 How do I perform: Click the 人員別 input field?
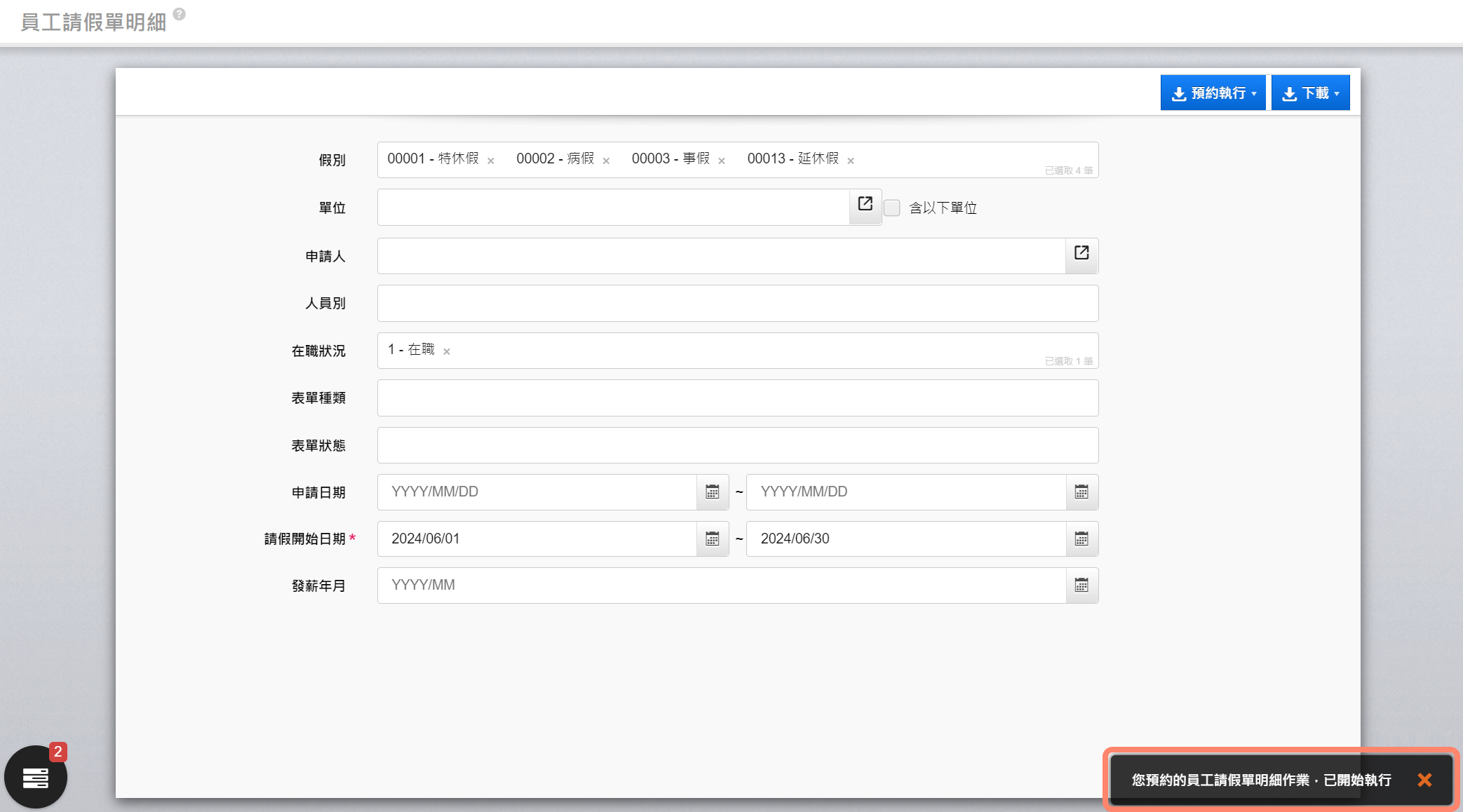(x=737, y=304)
